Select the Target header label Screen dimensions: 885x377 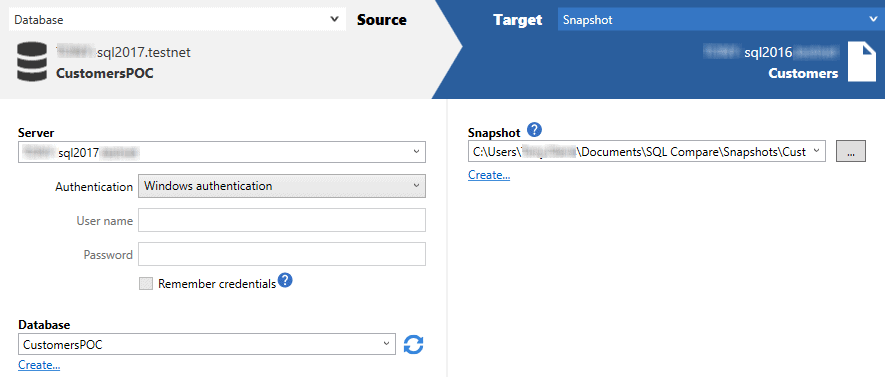point(518,20)
